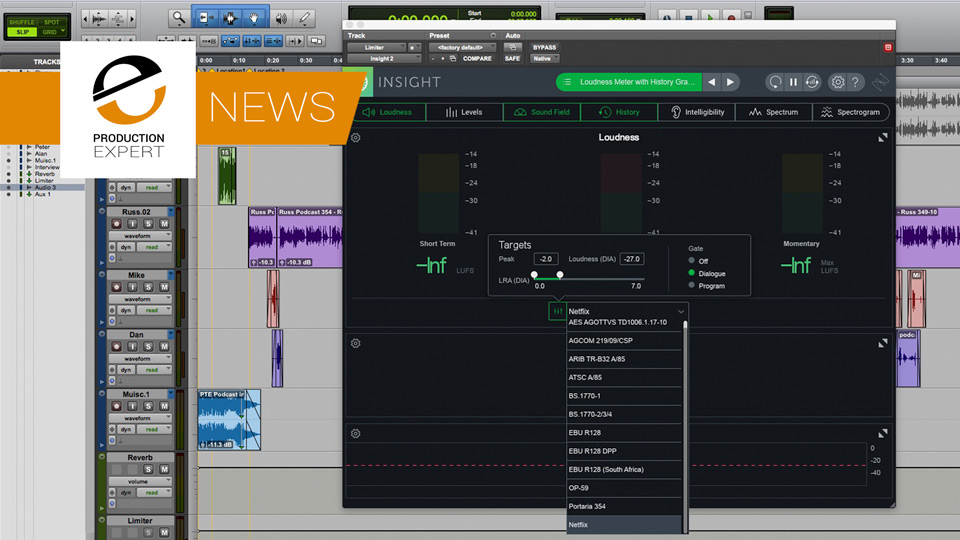Click the SAFE automation button
The width and height of the screenshot is (960, 540).
point(512,59)
